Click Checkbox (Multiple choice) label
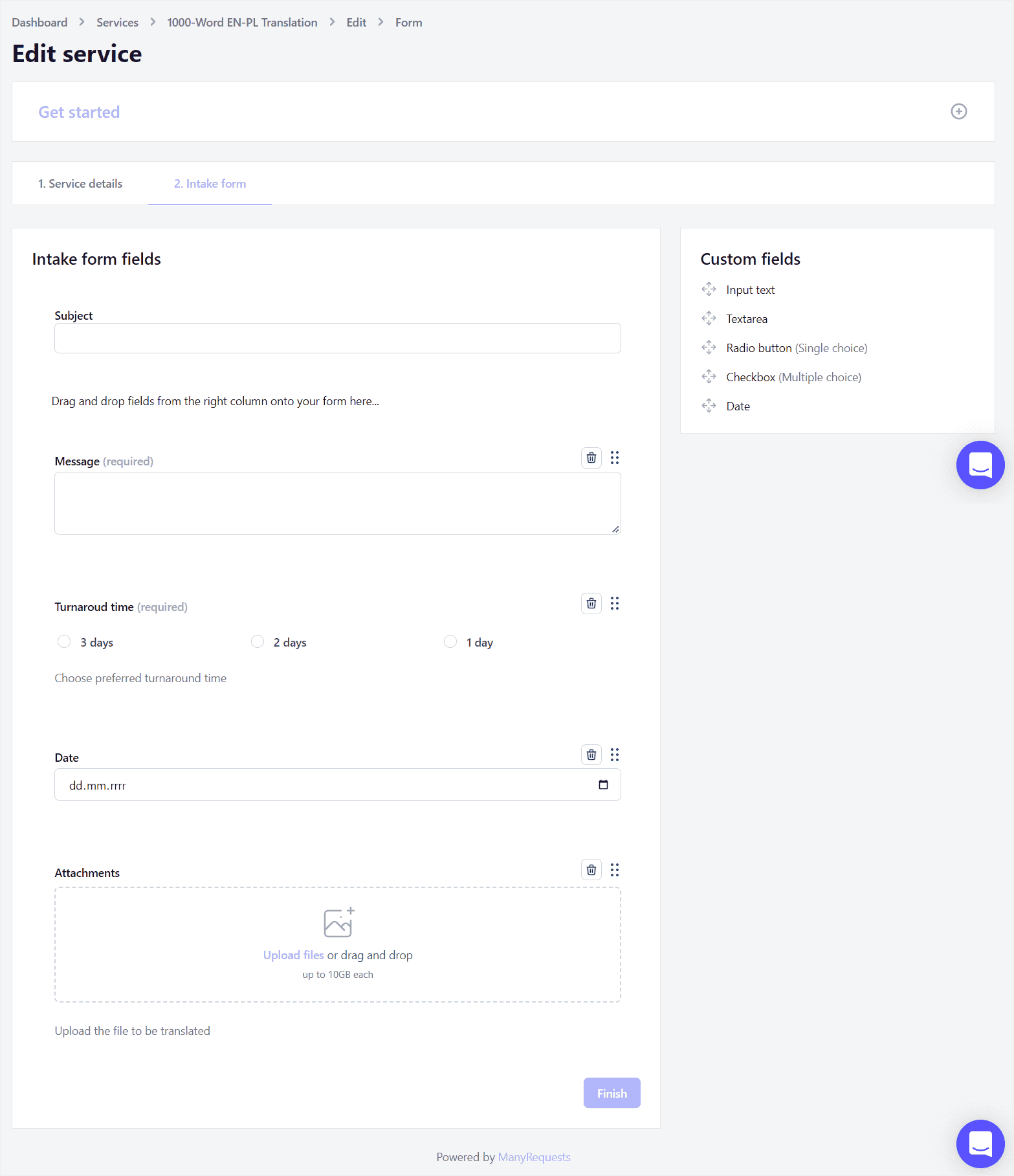The width and height of the screenshot is (1014, 1176). (793, 377)
